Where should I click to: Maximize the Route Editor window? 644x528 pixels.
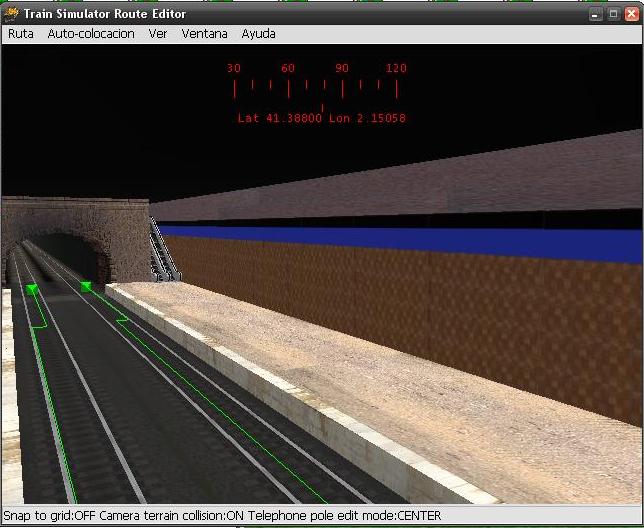tap(613, 13)
